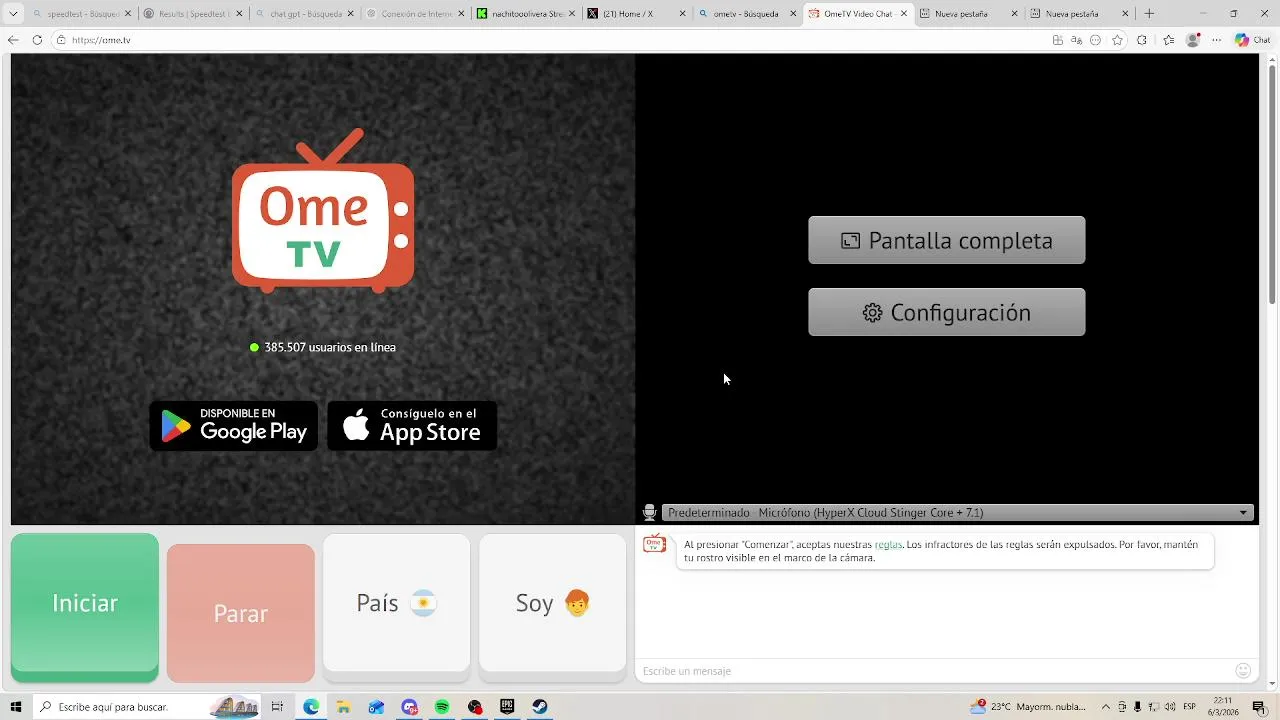Open browser profile avatar
Viewport: 1280px width, 720px height.
[x=1193, y=40]
